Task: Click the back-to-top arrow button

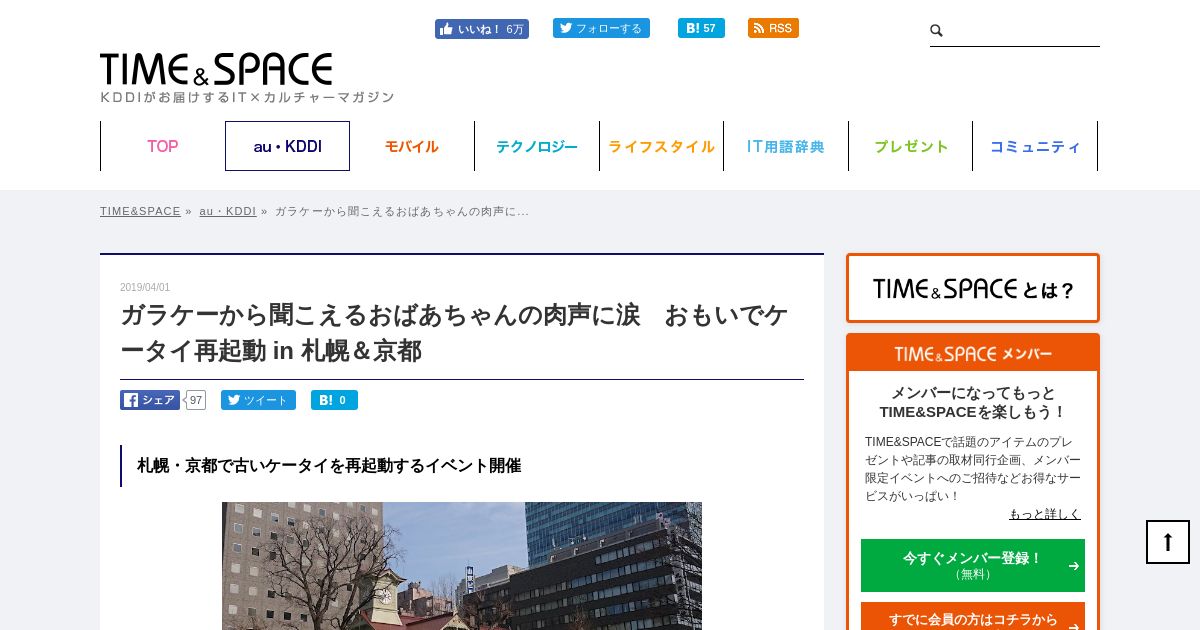Action: 1168,542
